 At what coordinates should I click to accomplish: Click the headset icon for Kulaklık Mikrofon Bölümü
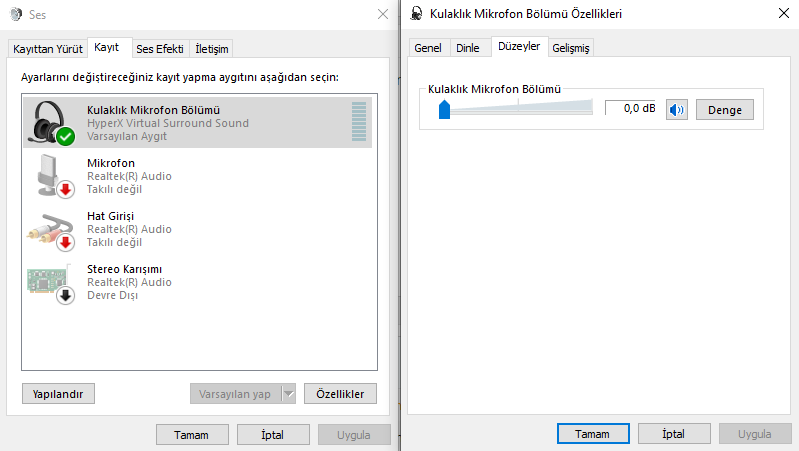(x=52, y=122)
